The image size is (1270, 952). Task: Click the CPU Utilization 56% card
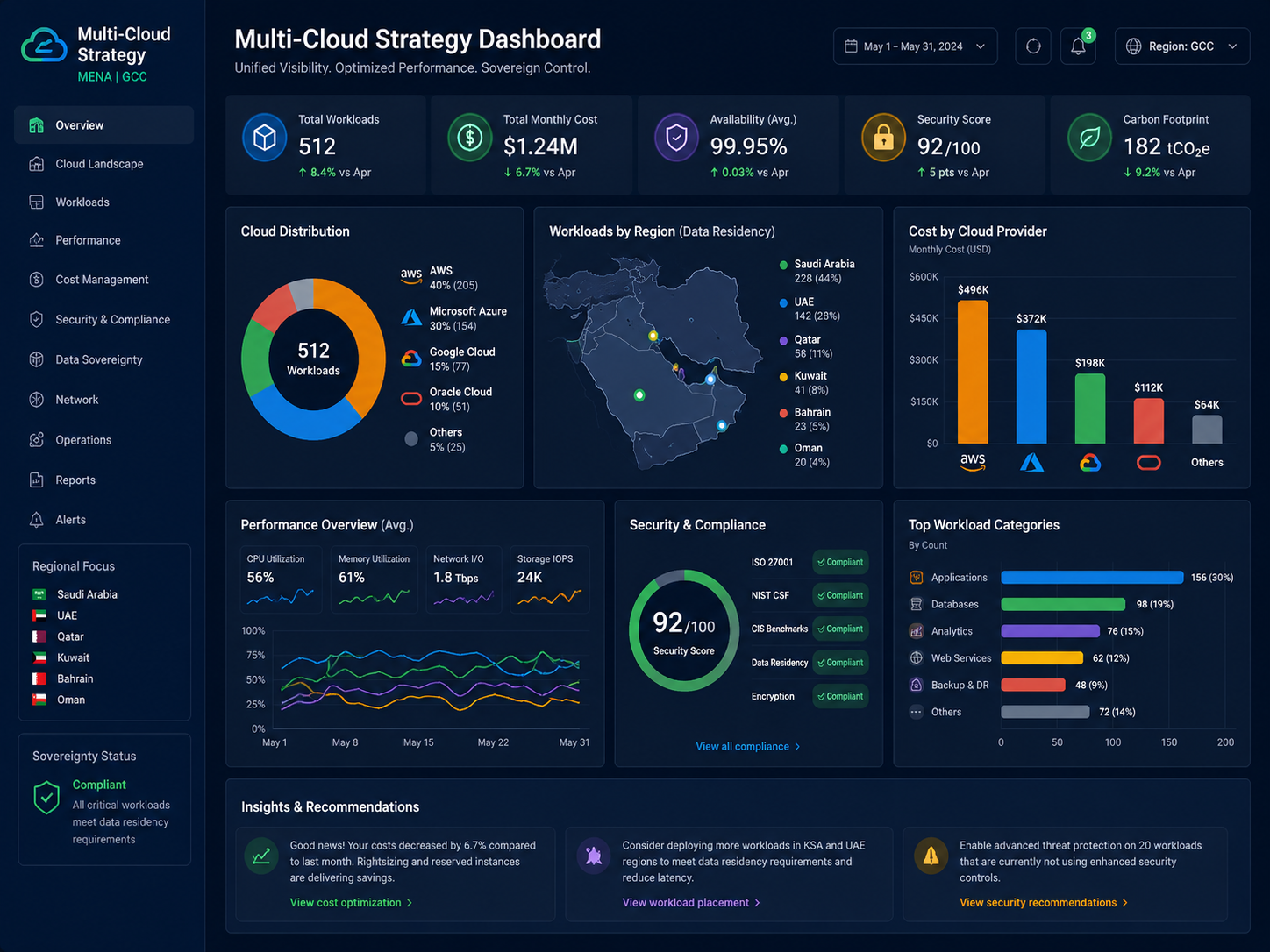281,579
